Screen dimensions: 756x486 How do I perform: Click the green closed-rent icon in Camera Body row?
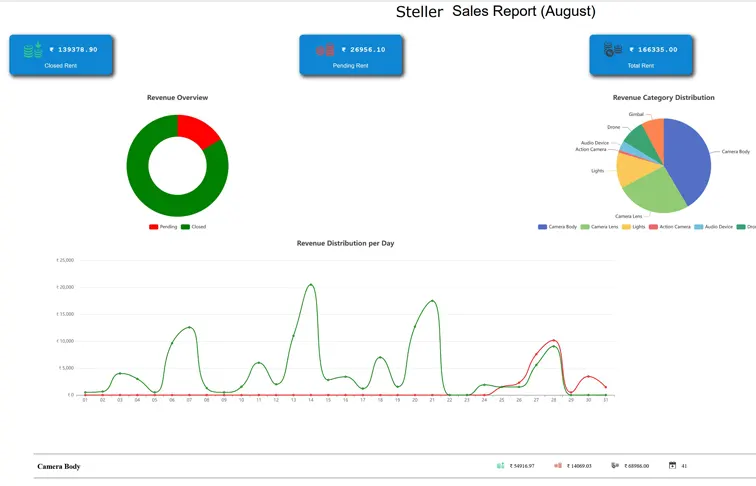[500, 466]
